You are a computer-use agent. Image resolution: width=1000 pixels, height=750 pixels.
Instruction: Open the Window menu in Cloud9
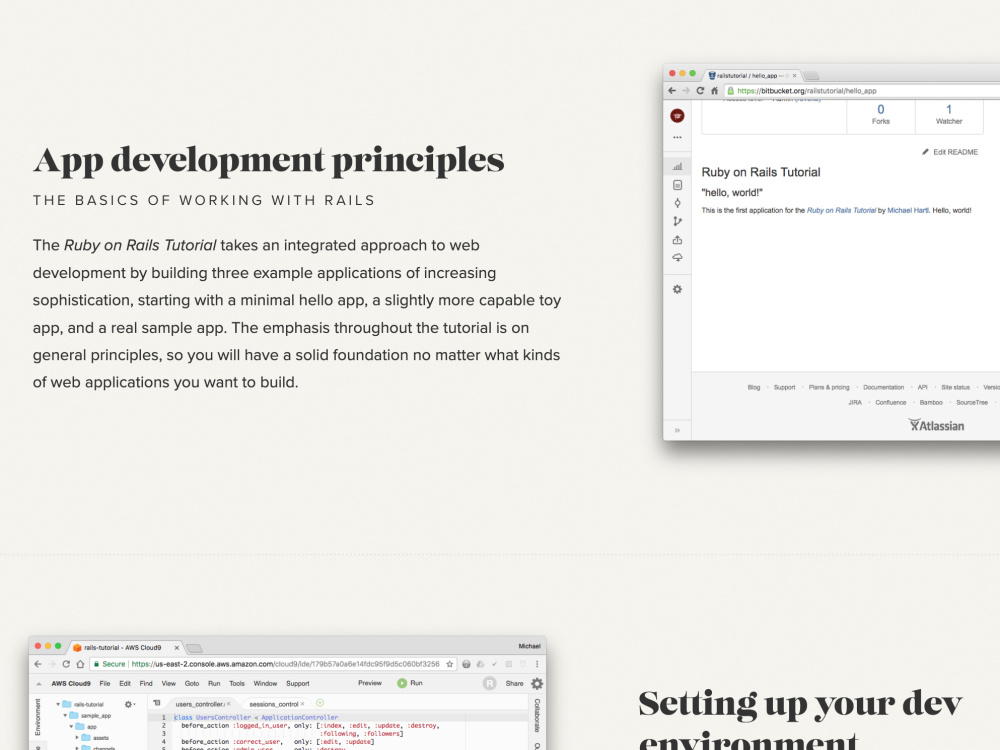[x=265, y=683]
